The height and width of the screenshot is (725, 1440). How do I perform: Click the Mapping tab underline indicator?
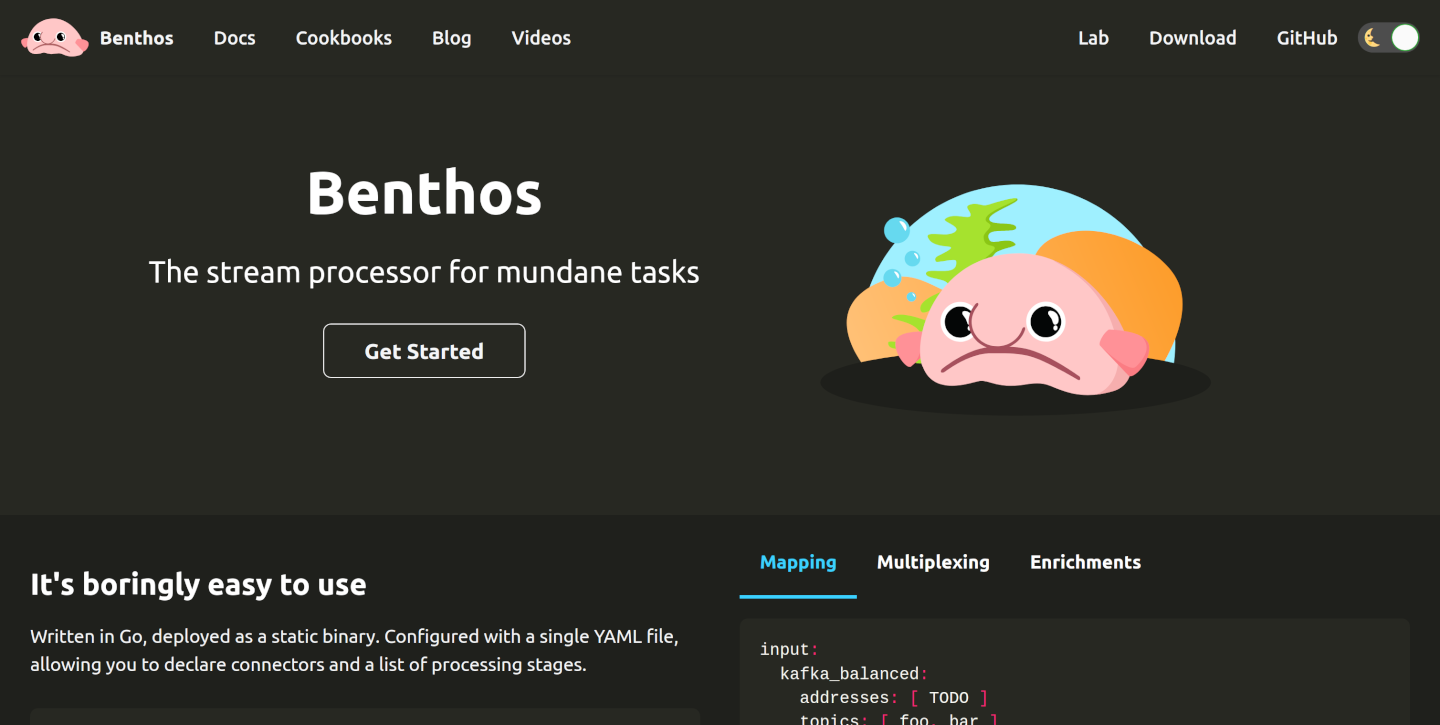point(797,594)
